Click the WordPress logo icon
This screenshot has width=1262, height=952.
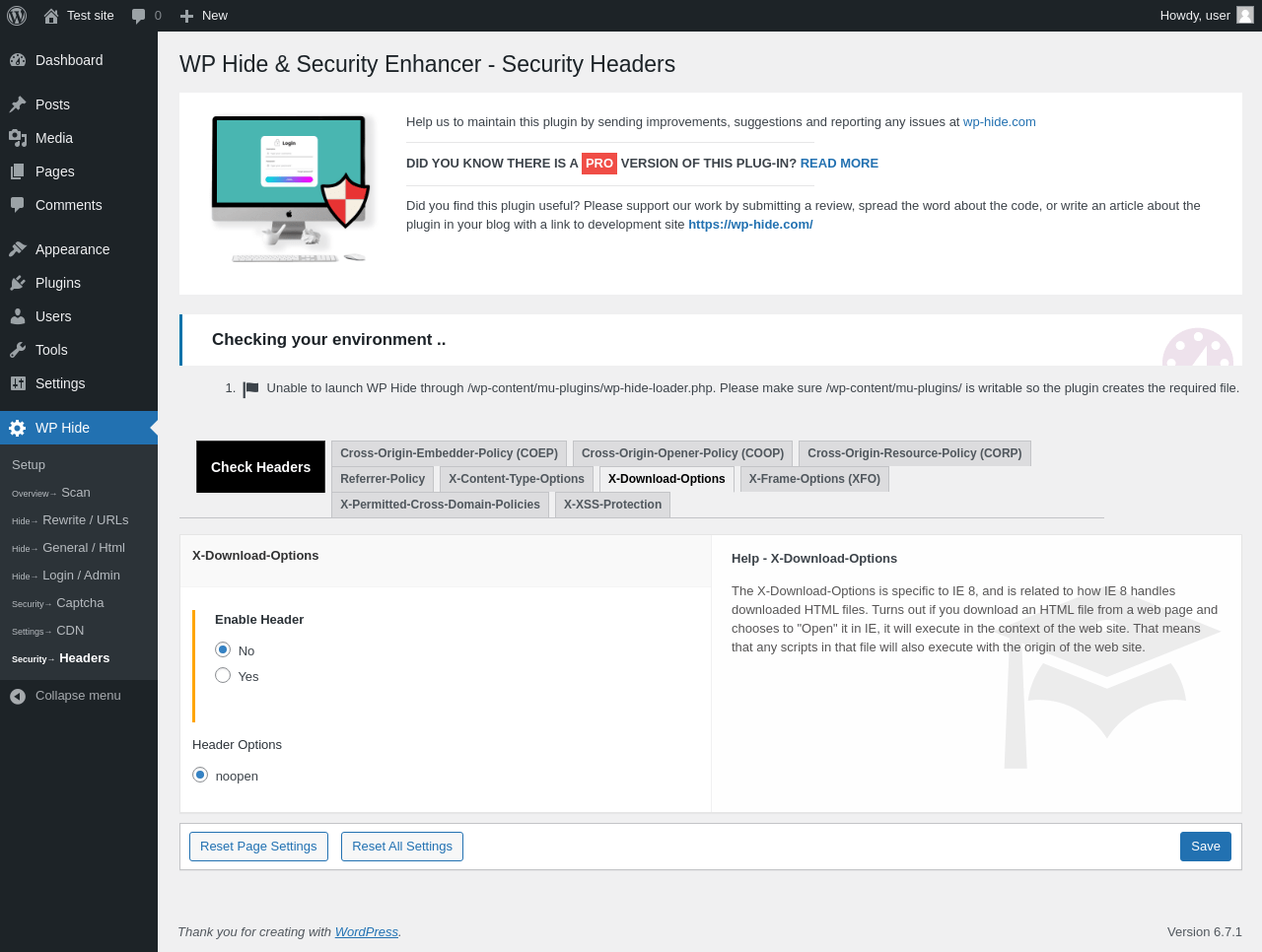(x=17, y=16)
